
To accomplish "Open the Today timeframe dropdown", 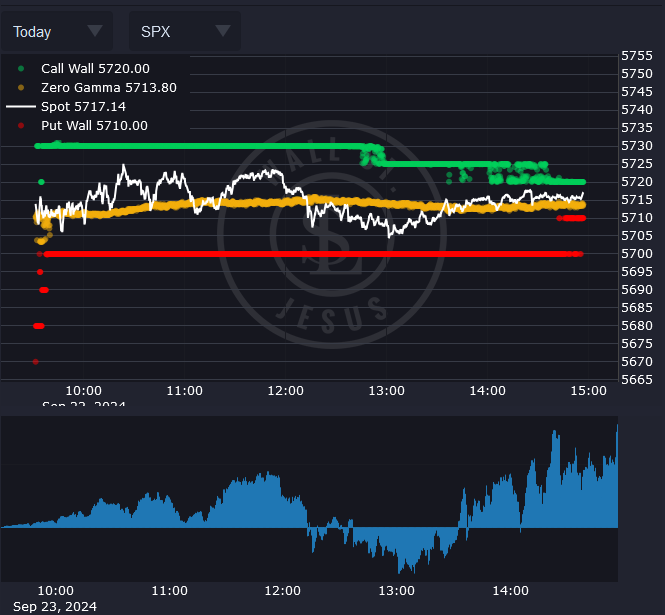I will [57, 31].
